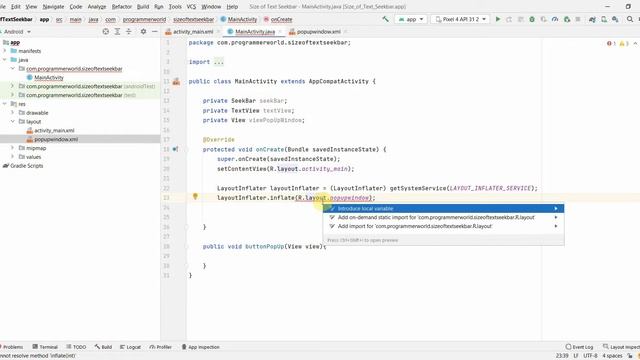The width and height of the screenshot is (640, 360).
Task: Open submenu arrow of Introduce local variable
Action: pyautogui.click(x=556, y=209)
